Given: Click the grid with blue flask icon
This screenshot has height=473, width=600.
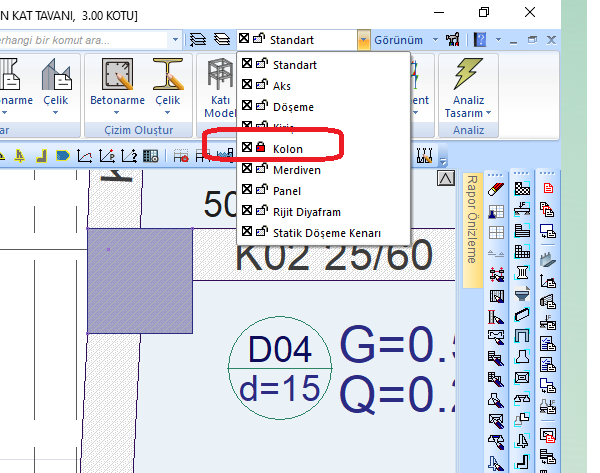Looking at the screenshot, I should point(496,212).
